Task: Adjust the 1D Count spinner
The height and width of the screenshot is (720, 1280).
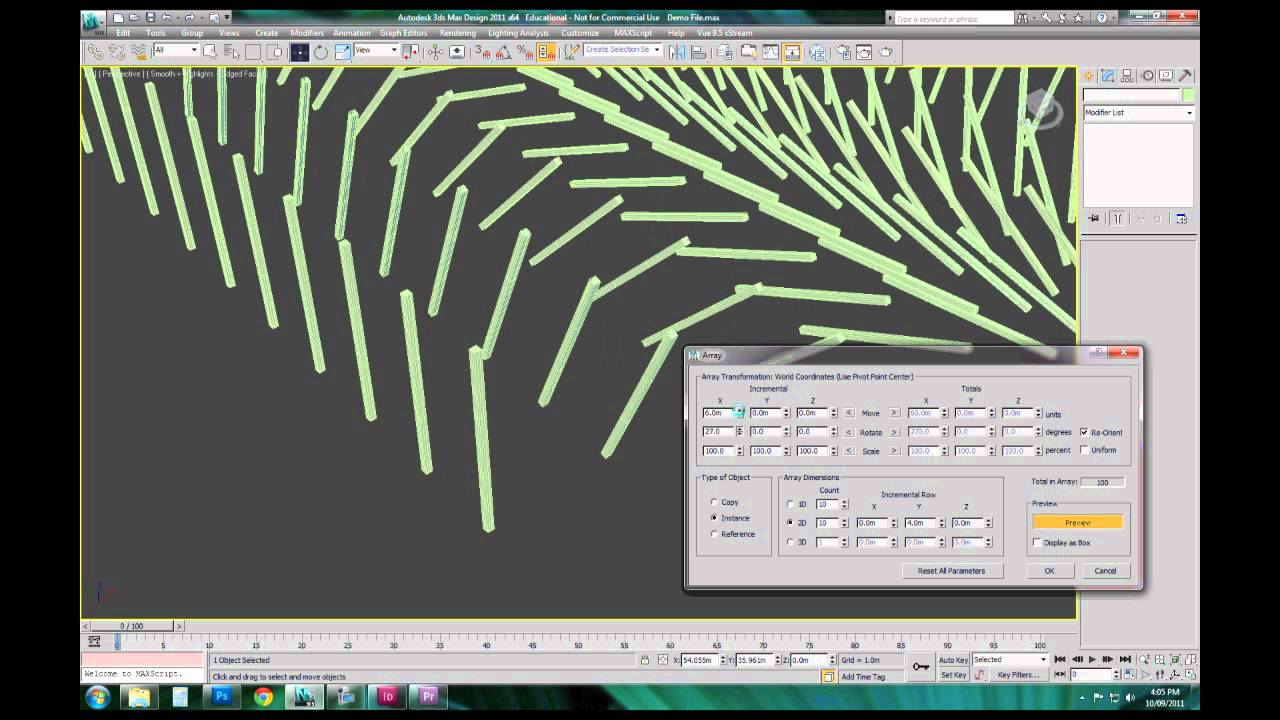Action: [844, 504]
